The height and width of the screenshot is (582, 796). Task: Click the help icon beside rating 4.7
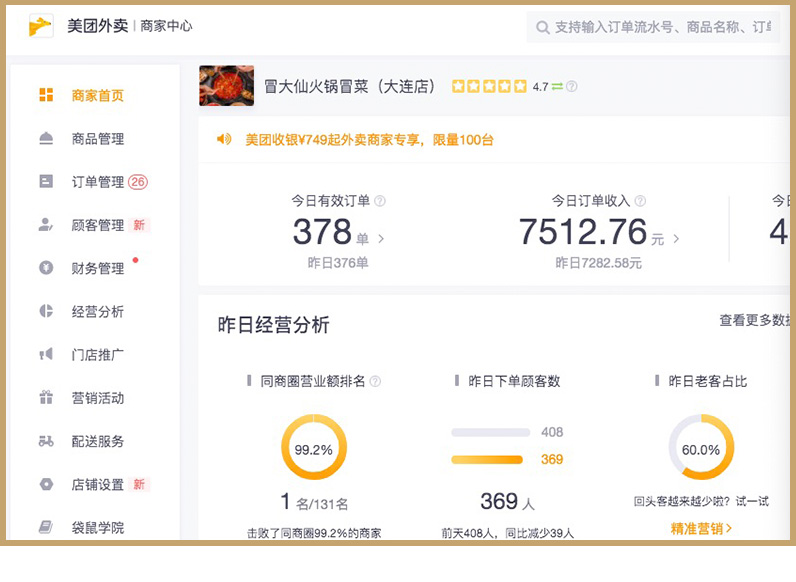pos(572,86)
